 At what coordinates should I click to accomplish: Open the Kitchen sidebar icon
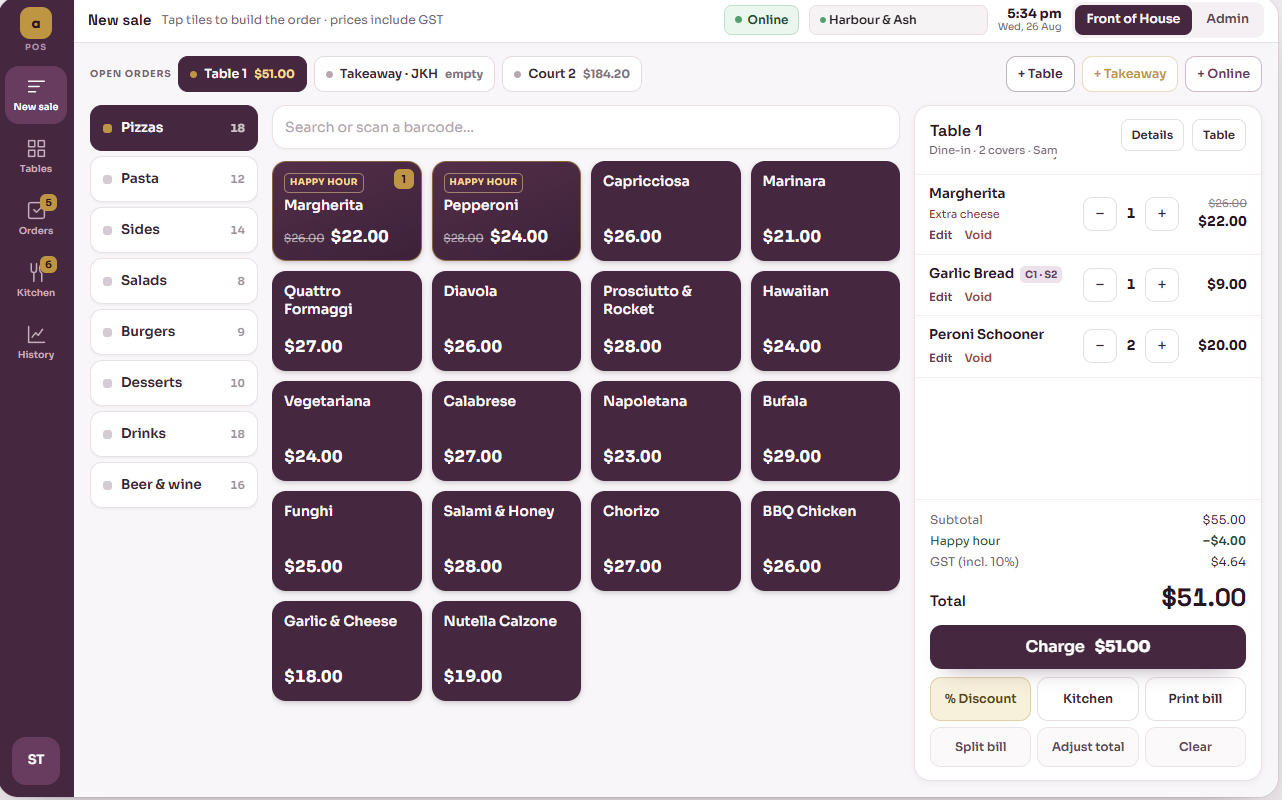36,281
